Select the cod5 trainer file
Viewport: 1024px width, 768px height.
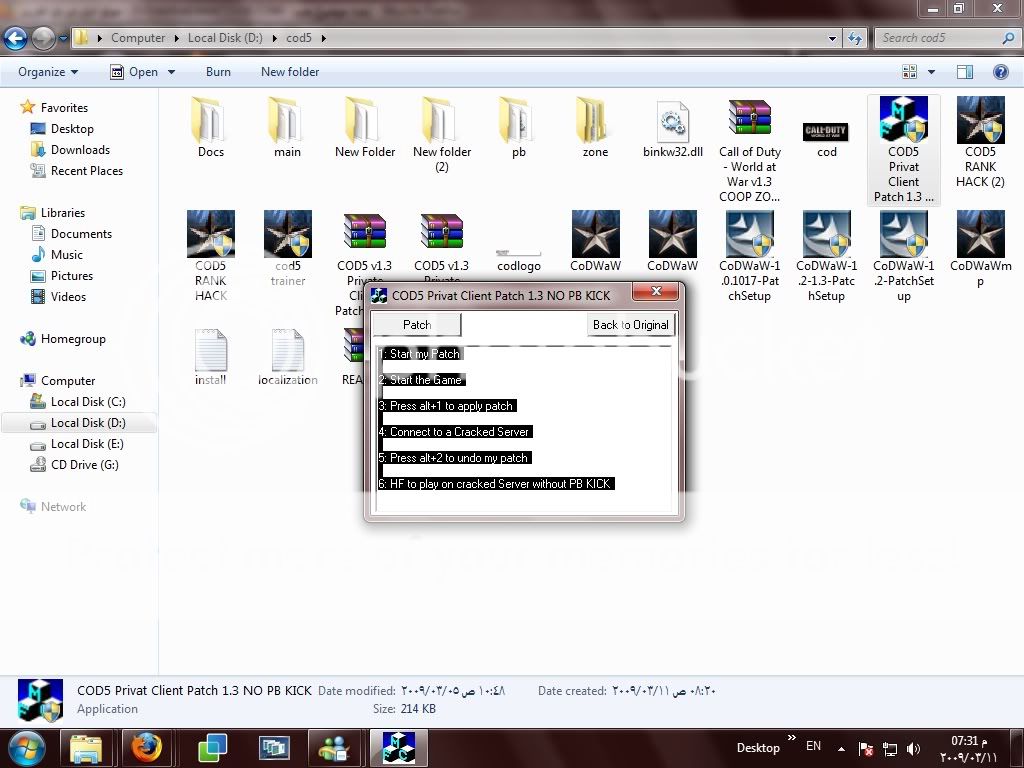click(287, 249)
